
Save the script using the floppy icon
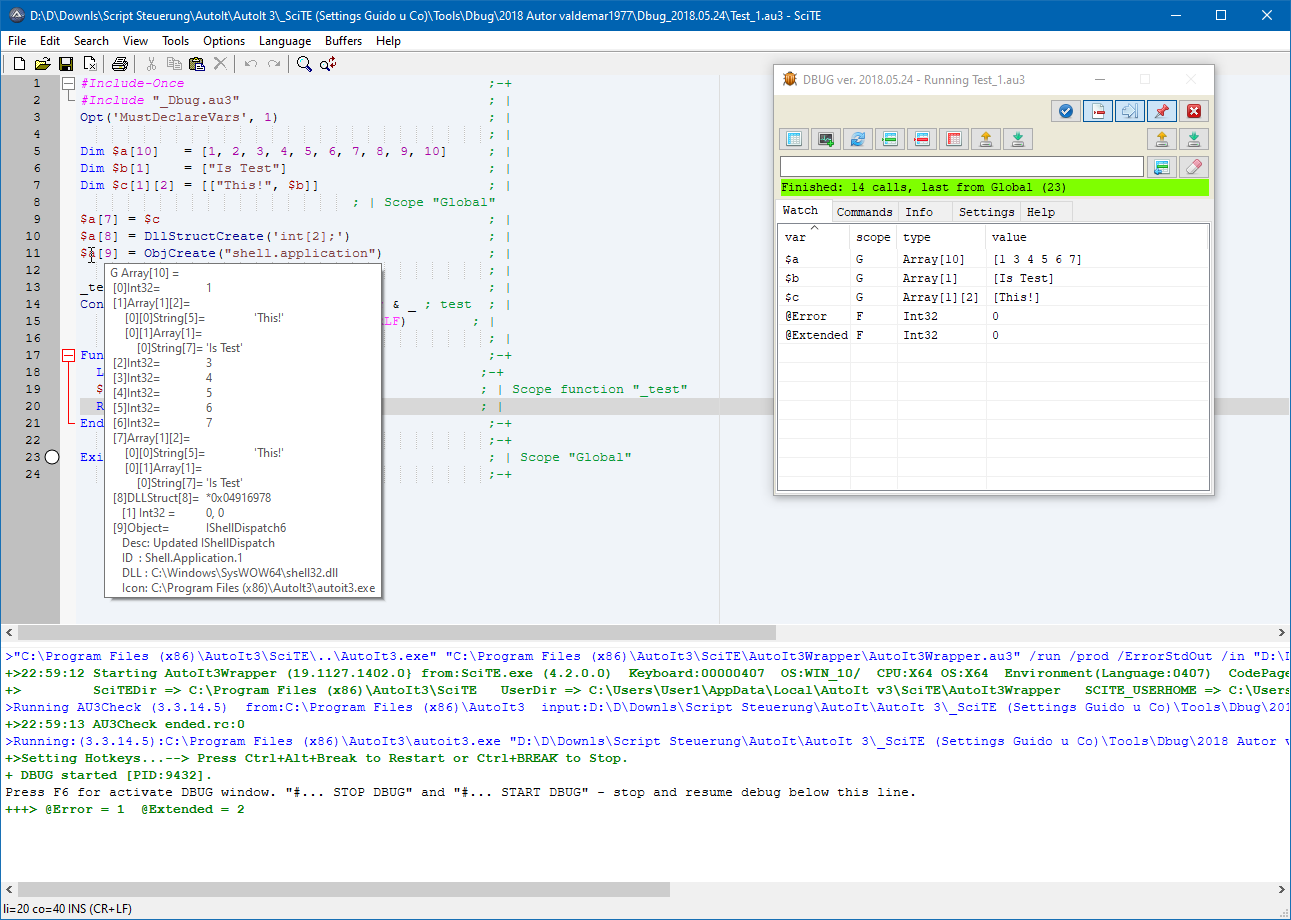66,64
